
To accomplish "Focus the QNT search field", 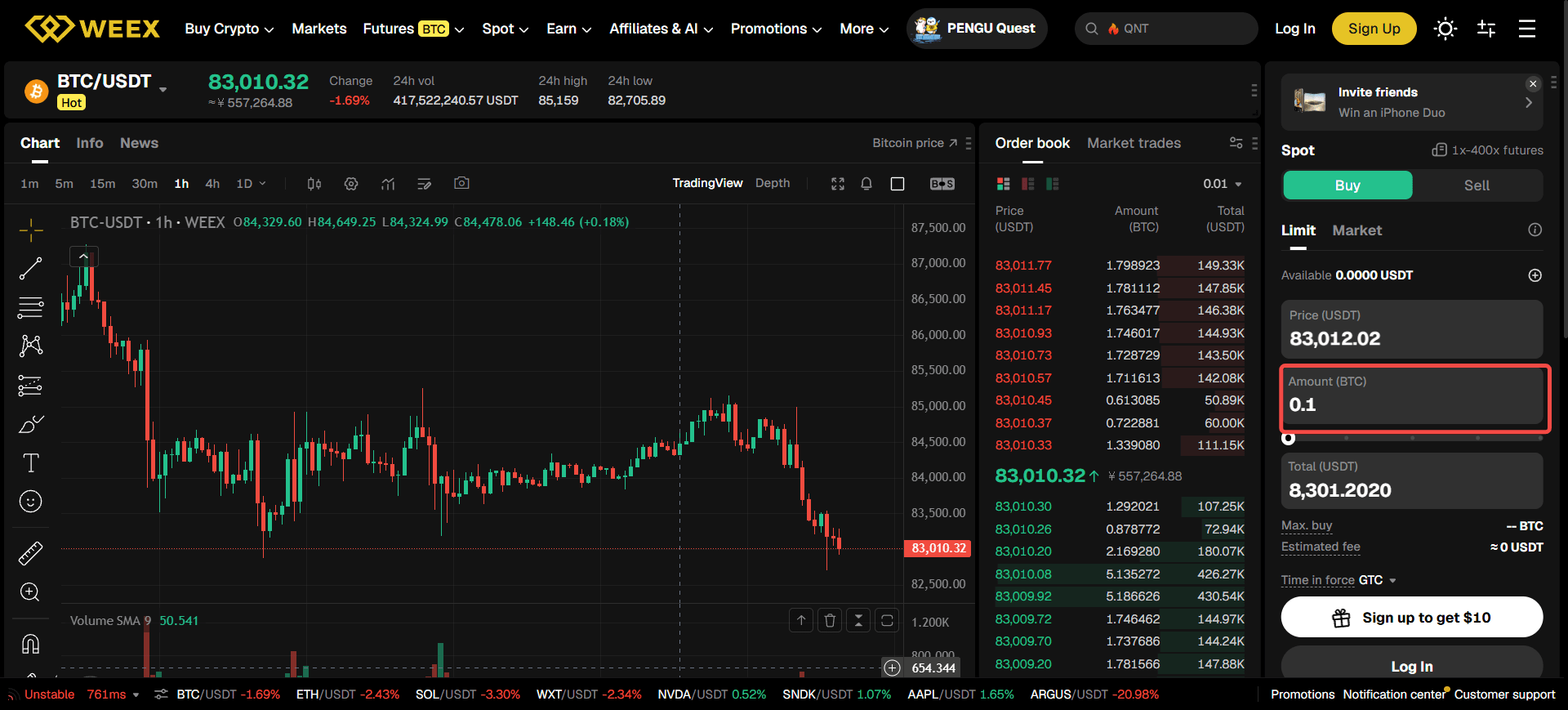I will pyautogui.click(x=1166, y=29).
